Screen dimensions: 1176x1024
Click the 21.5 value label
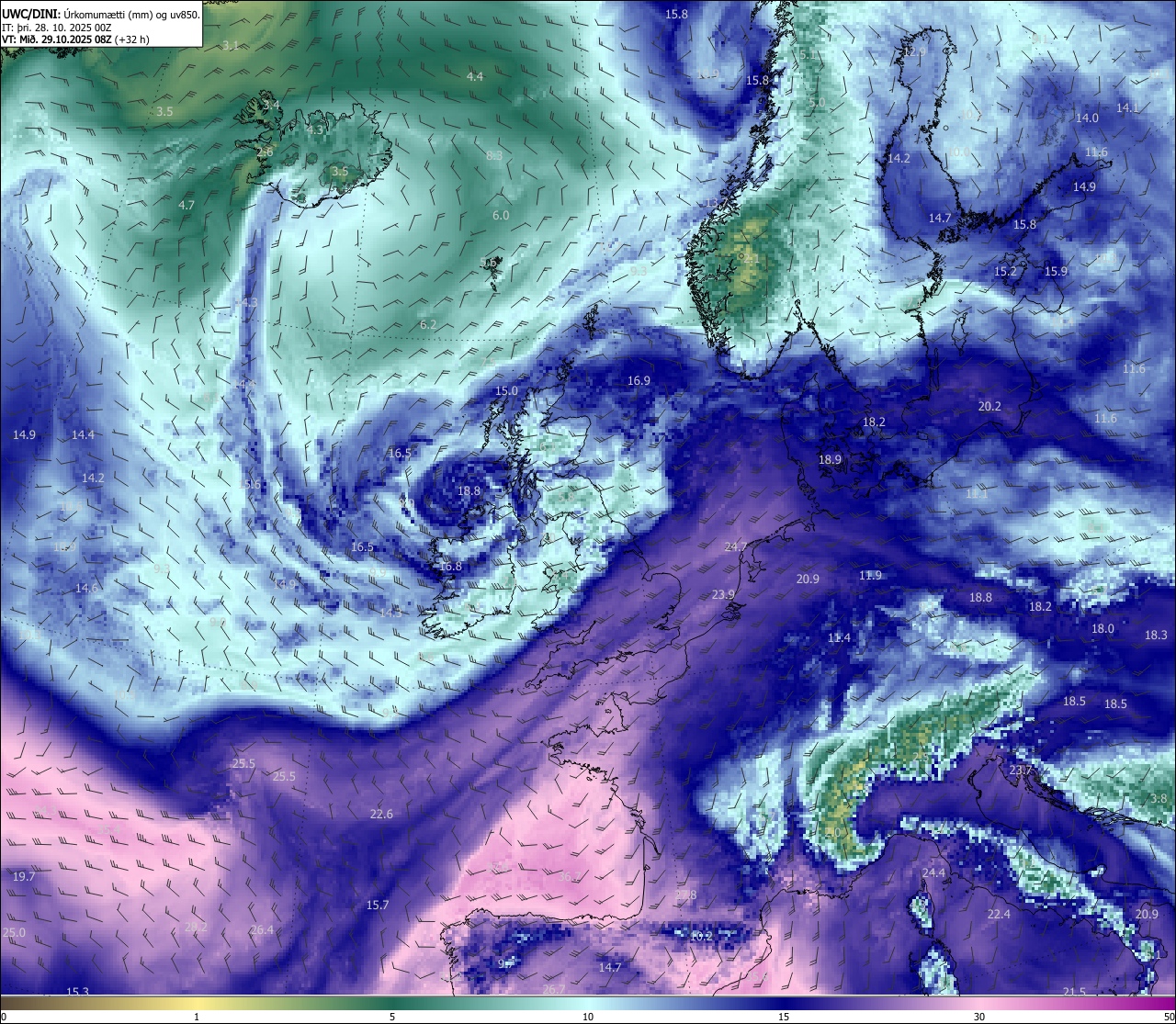coord(1074,991)
